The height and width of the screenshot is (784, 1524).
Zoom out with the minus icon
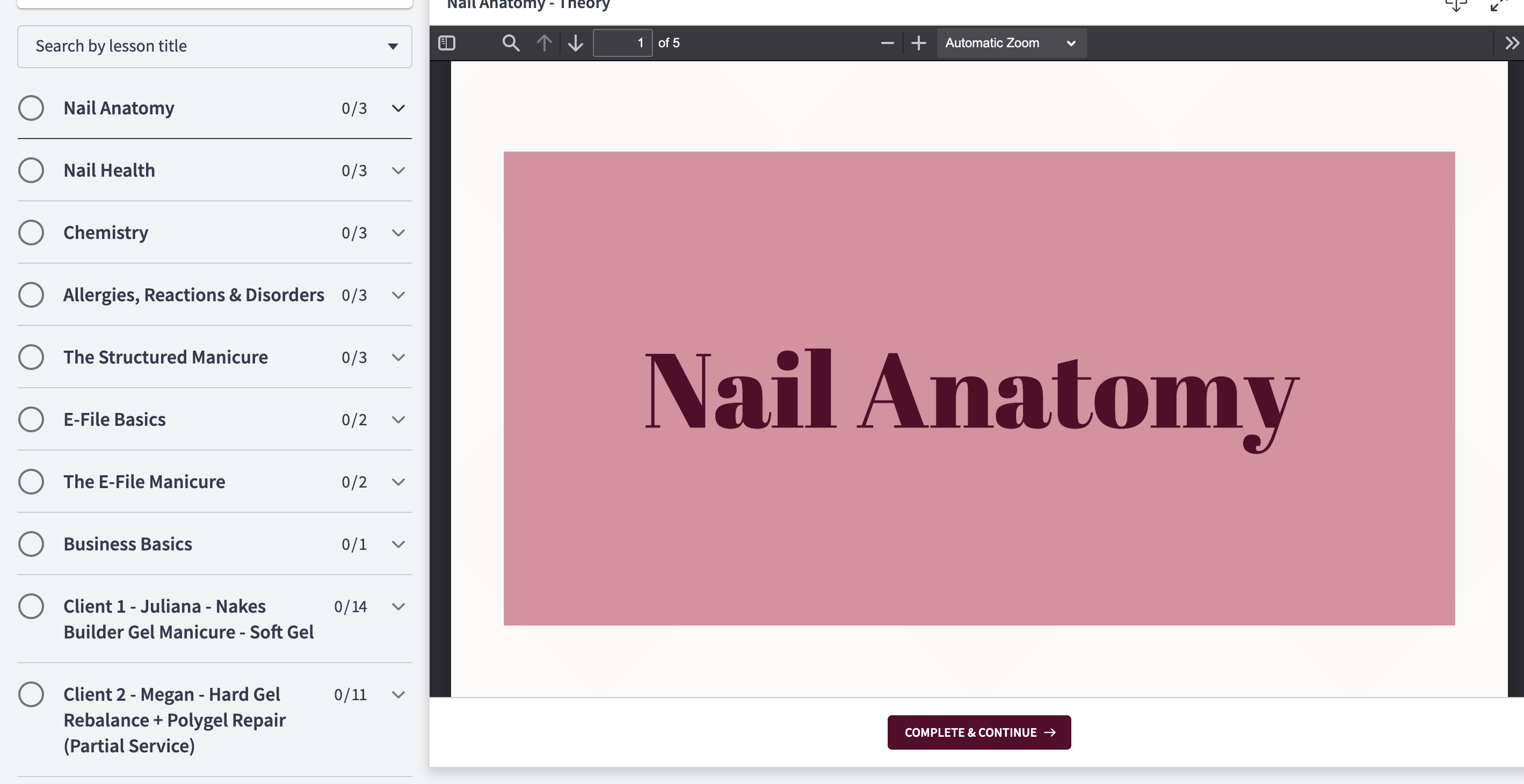887,42
